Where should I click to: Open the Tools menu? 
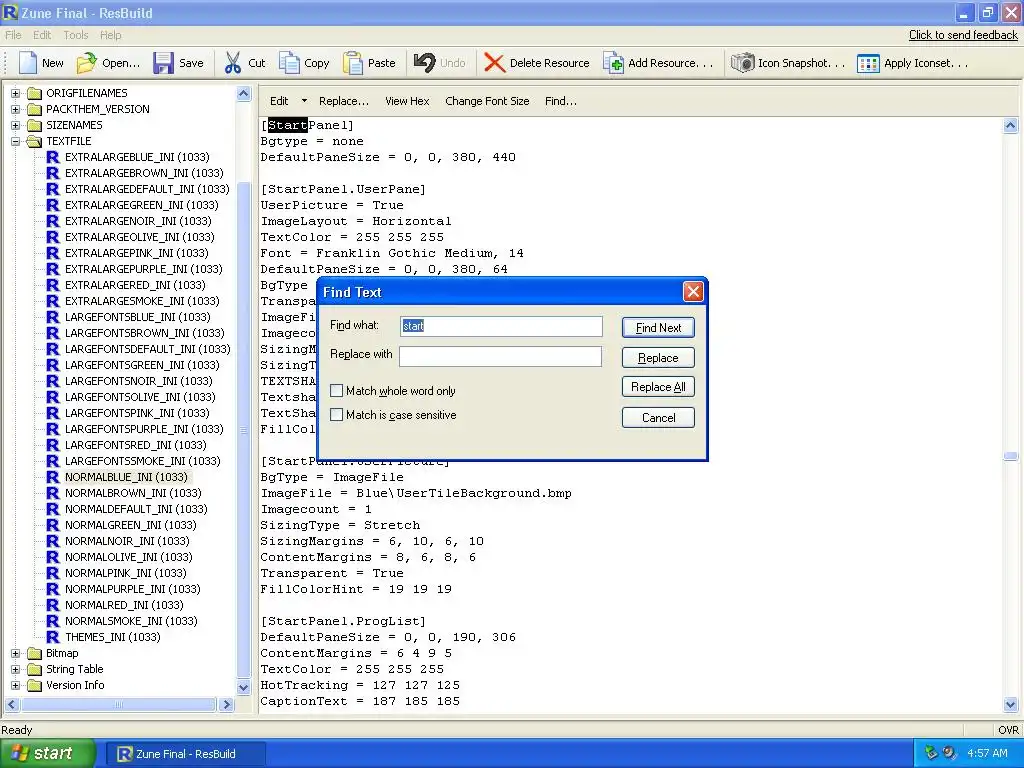76,35
